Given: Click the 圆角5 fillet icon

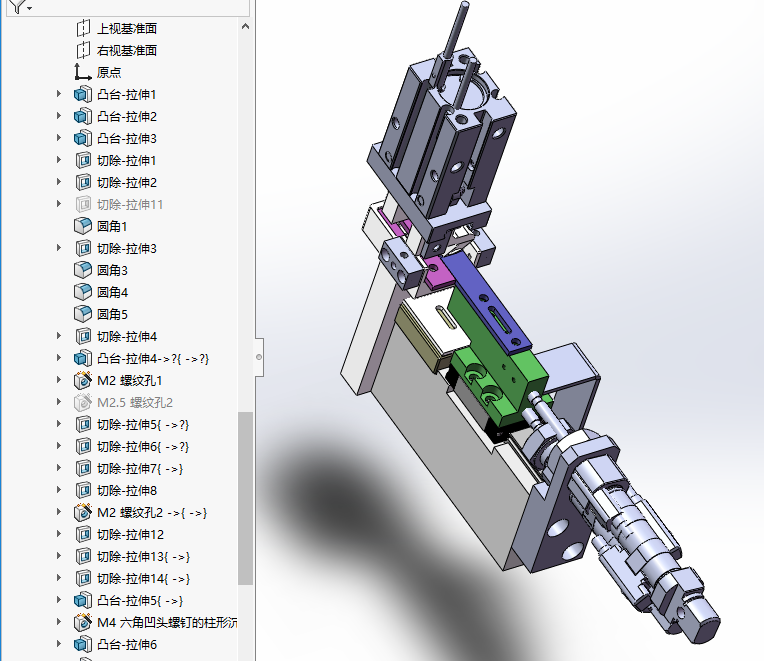Looking at the screenshot, I should tap(83, 314).
